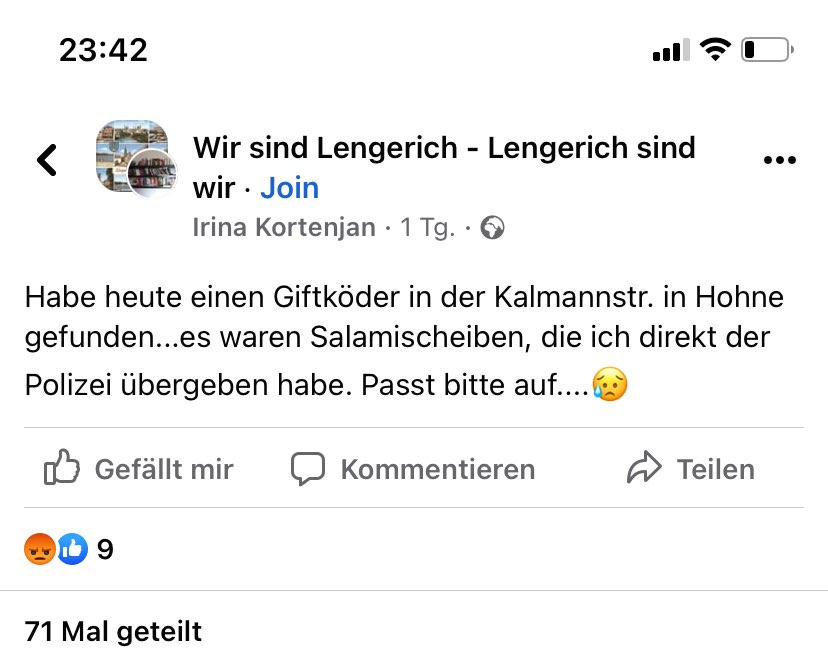Click the back arrow to leave the post
The image size is (828, 659).
(47, 159)
